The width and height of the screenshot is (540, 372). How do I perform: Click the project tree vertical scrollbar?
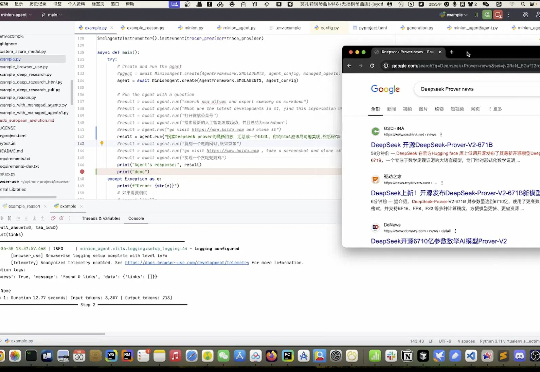click(x=72, y=92)
